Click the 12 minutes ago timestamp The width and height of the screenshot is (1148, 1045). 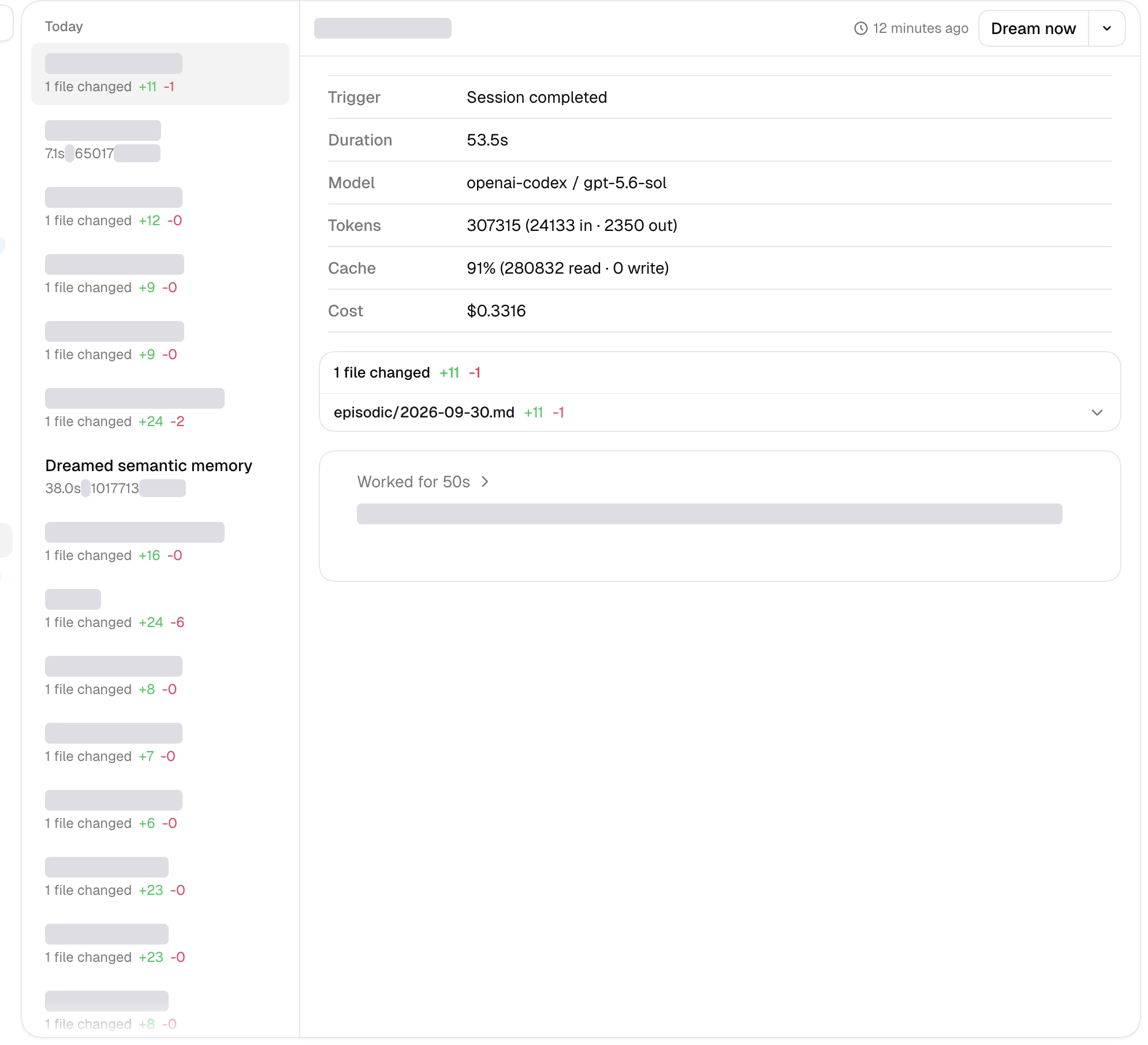tap(920, 28)
